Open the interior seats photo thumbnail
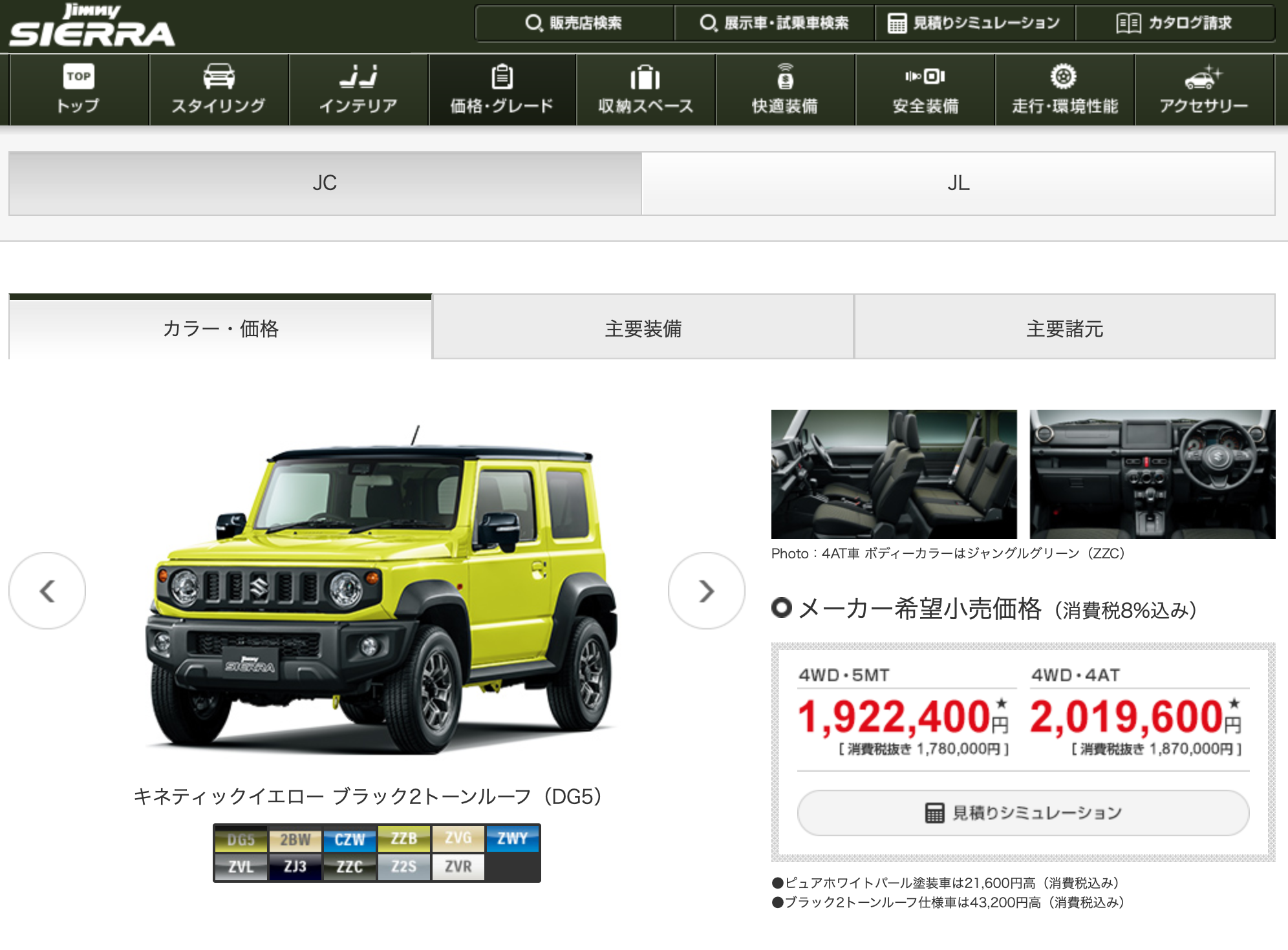 pyautogui.click(x=894, y=474)
